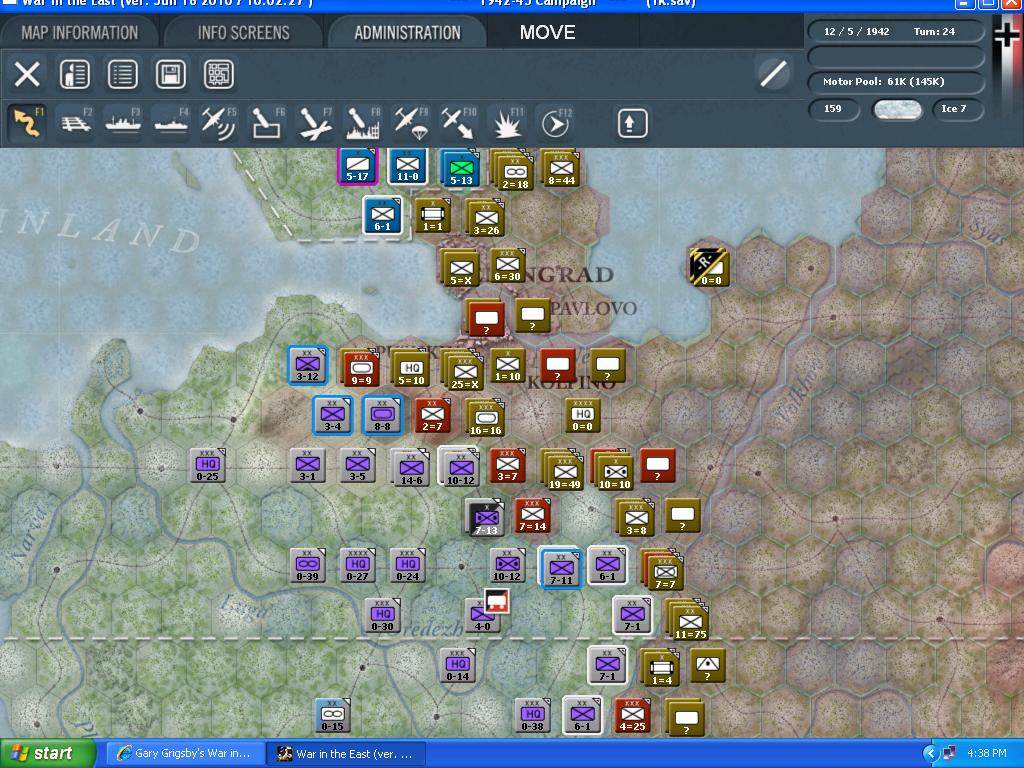Select German unit 8-8 counter
This screenshot has width=1024, height=768.
[383, 415]
